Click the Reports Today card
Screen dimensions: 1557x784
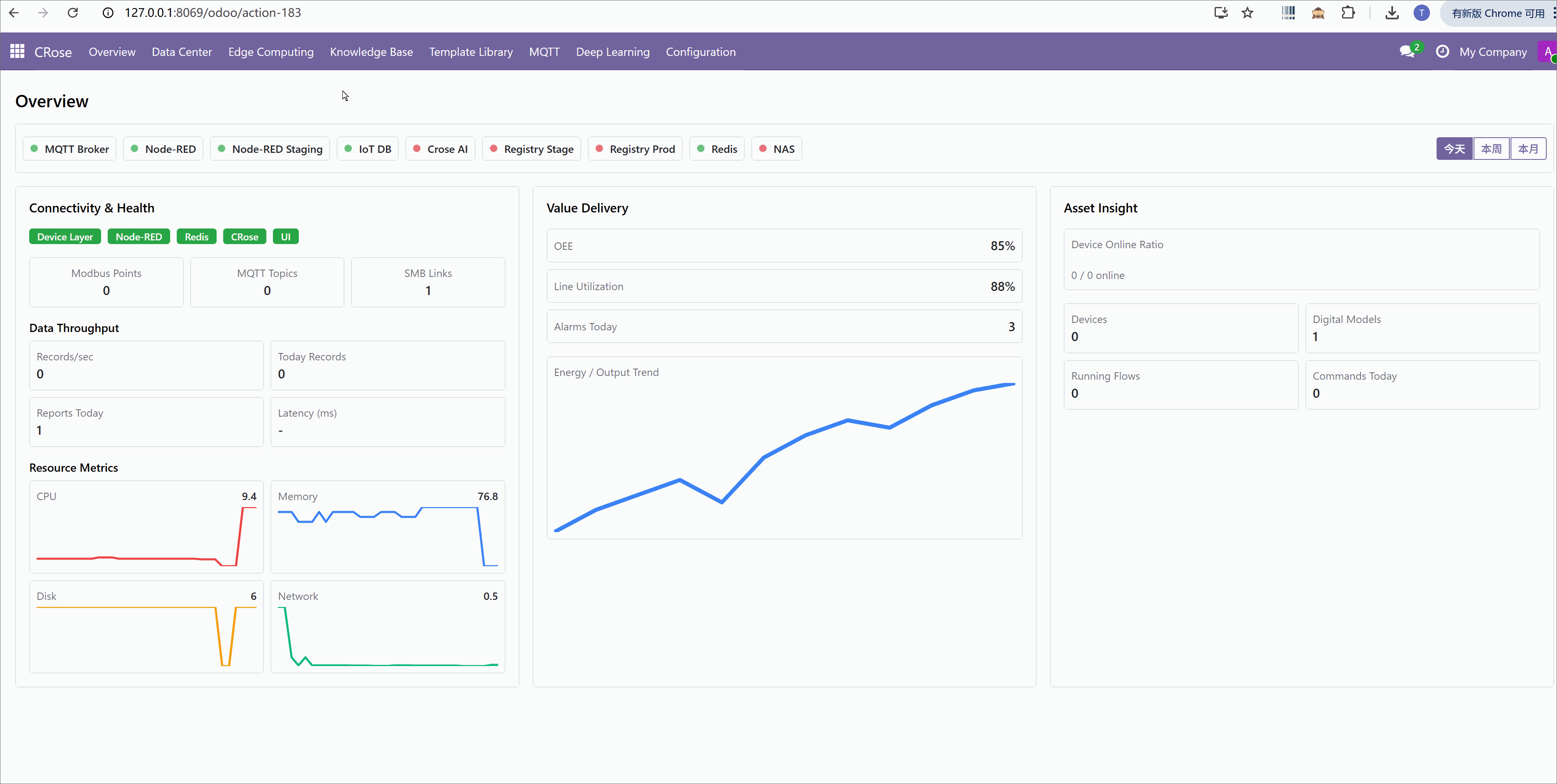146,422
